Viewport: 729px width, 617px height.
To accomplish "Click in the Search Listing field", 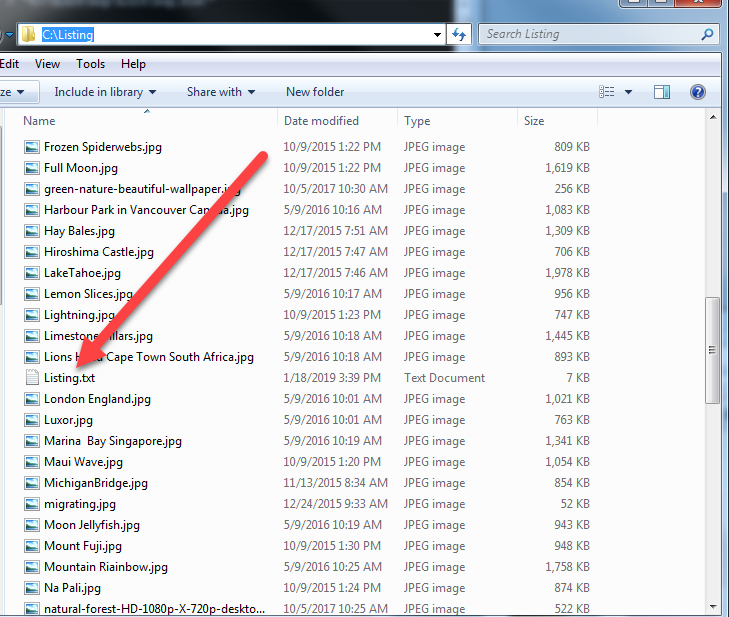I will pos(590,34).
